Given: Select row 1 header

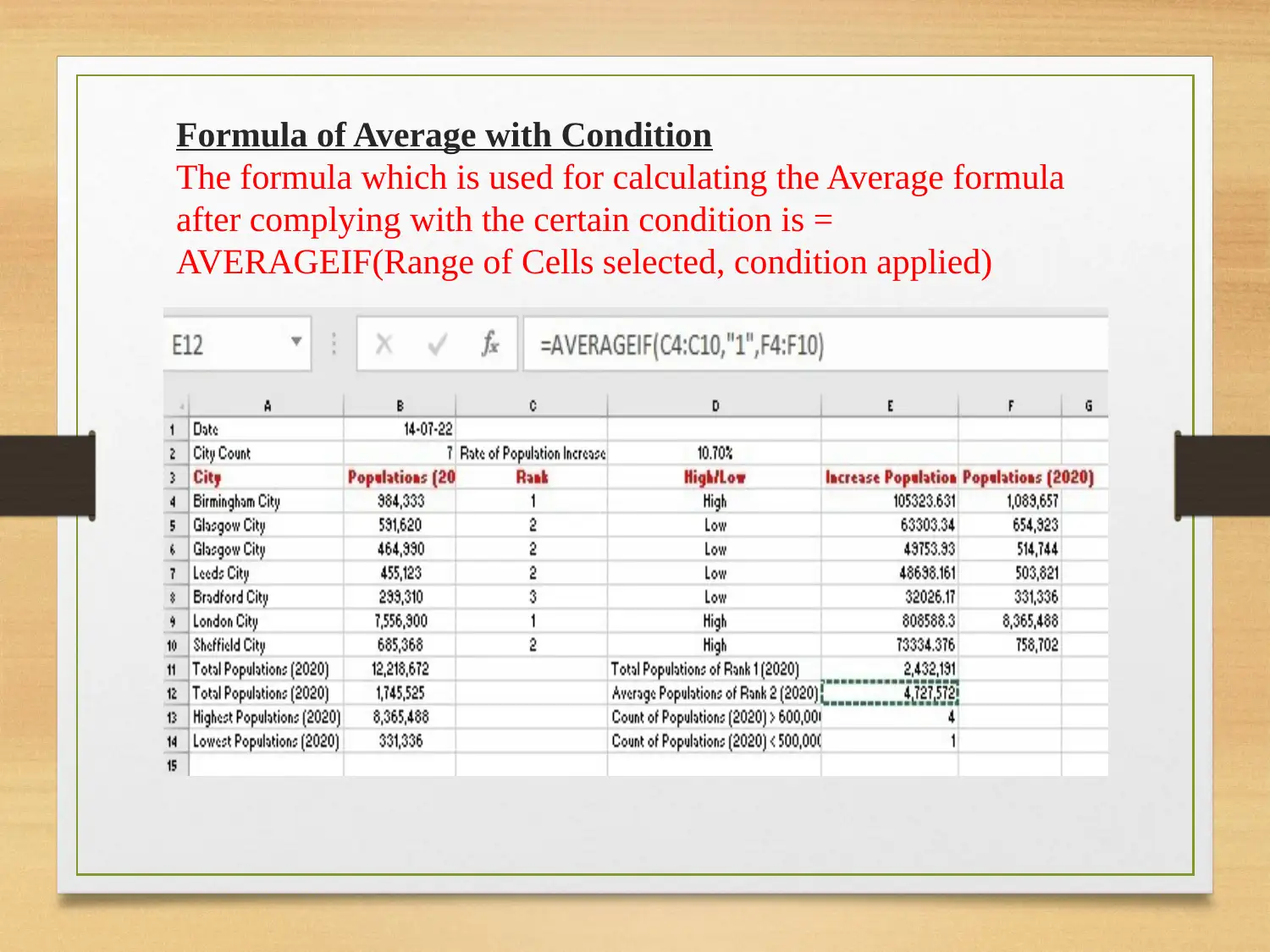Looking at the screenshot, I should click(175, 429).
